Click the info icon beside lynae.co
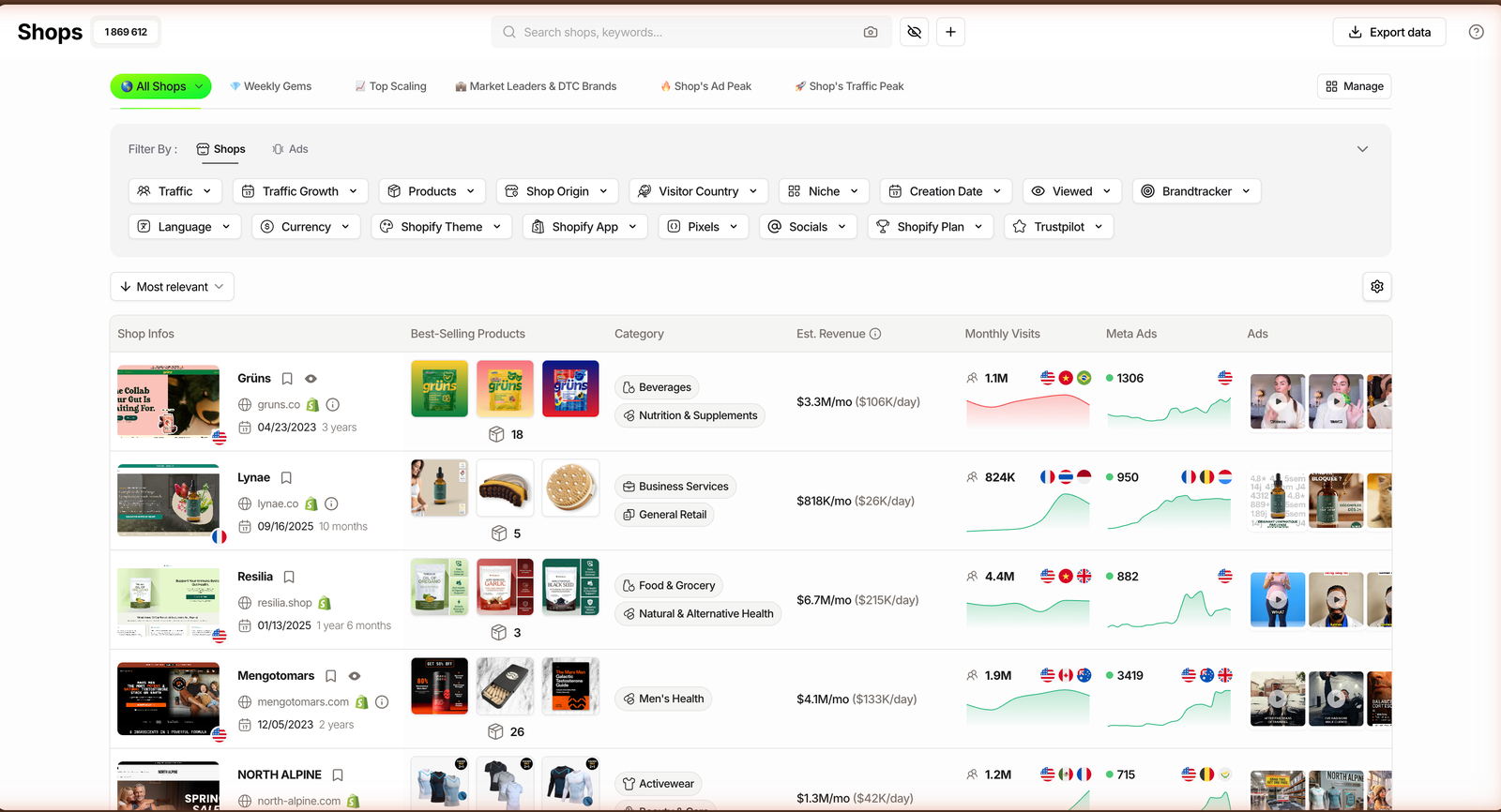The width and height of the screenshot is (1501, 812). 331,504
